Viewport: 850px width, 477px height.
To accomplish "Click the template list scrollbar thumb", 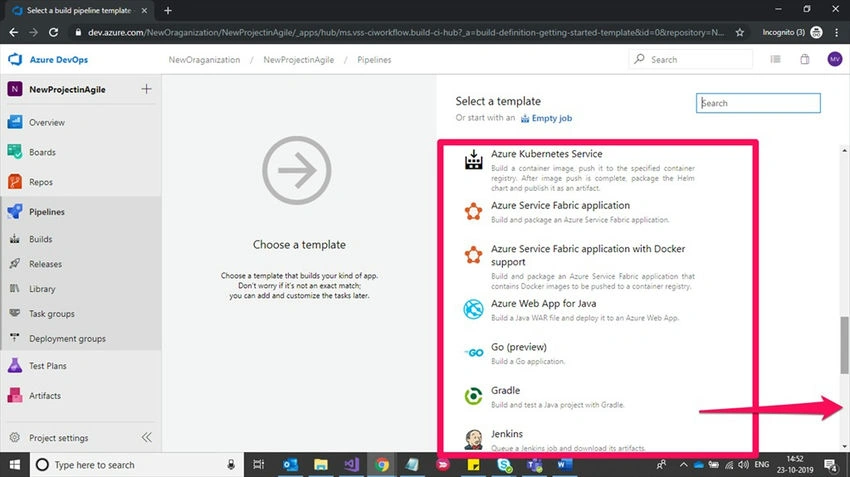I will pos(844,345).
